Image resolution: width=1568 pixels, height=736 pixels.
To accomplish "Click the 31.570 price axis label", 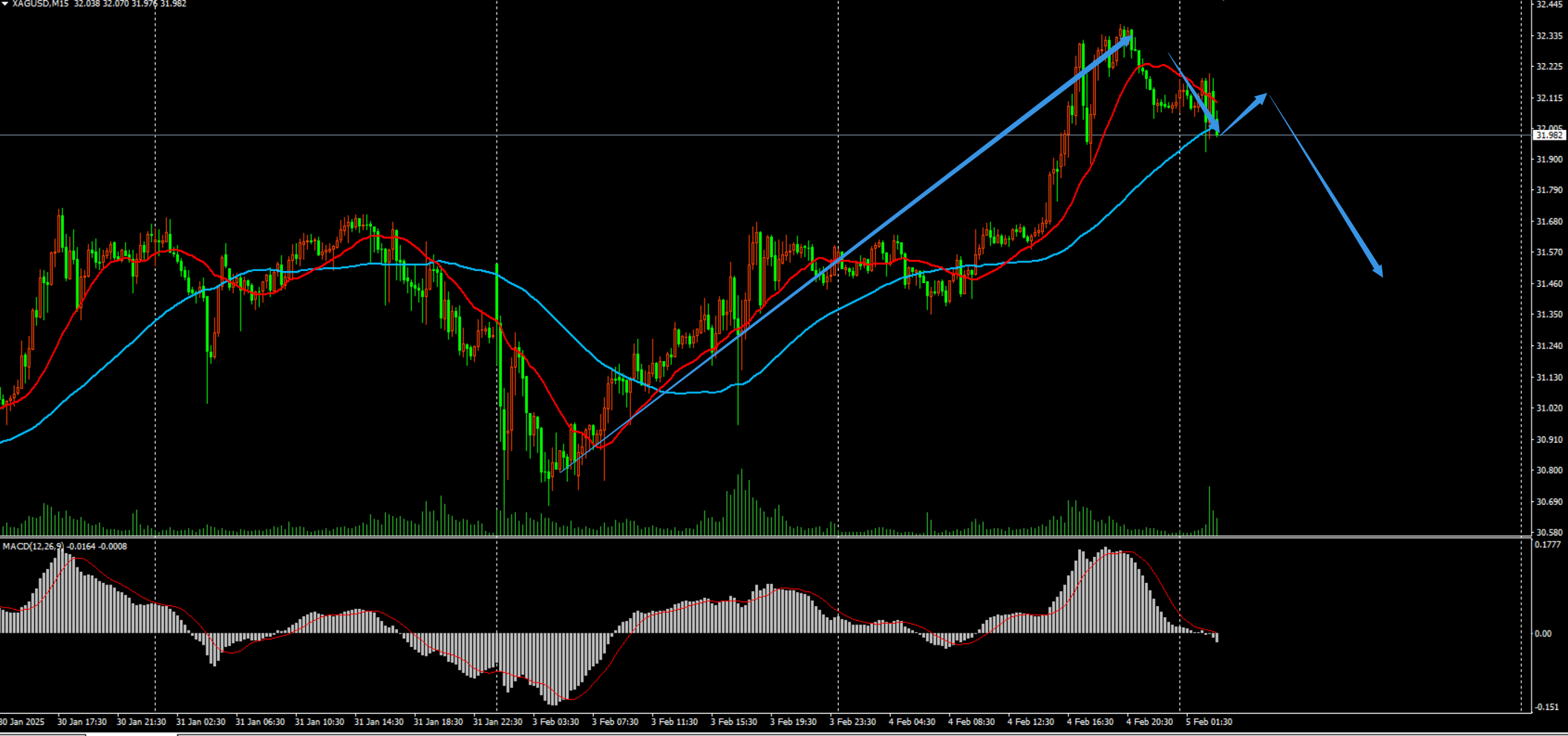I will [1549, 252].
